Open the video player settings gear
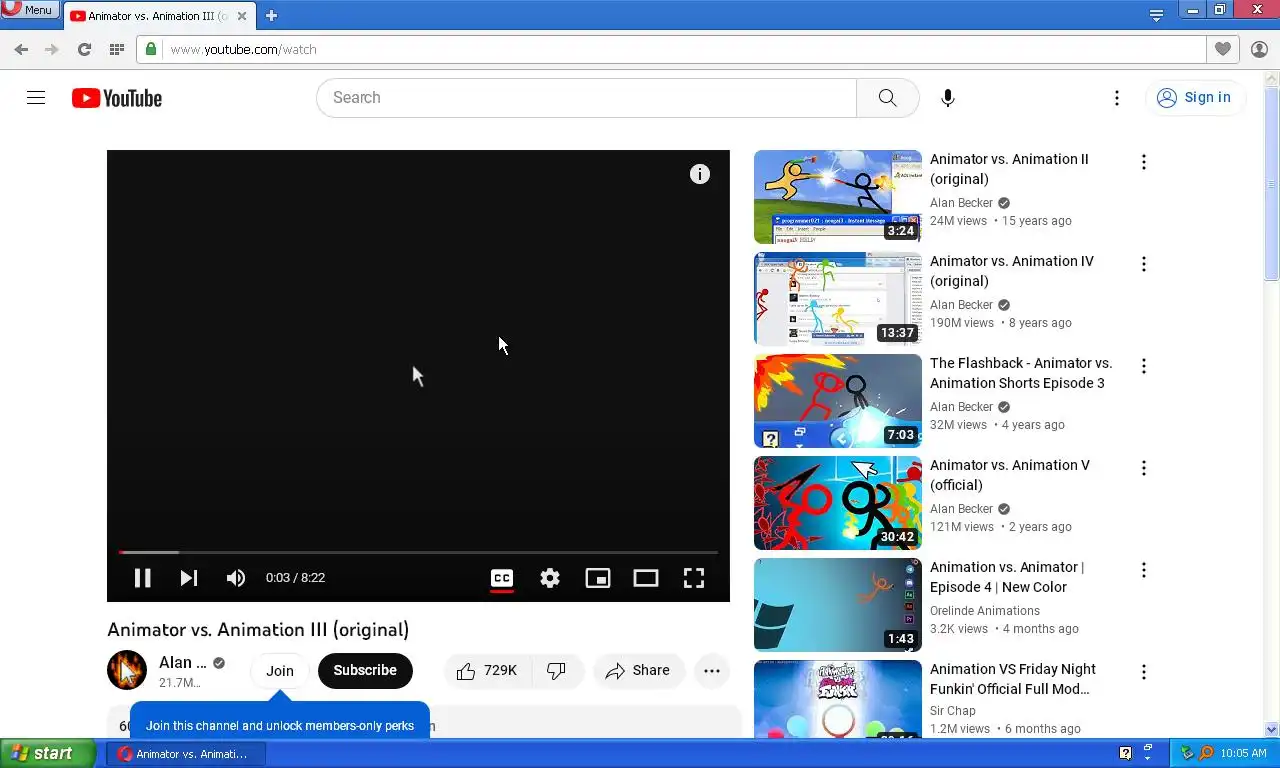 (550, 578)
